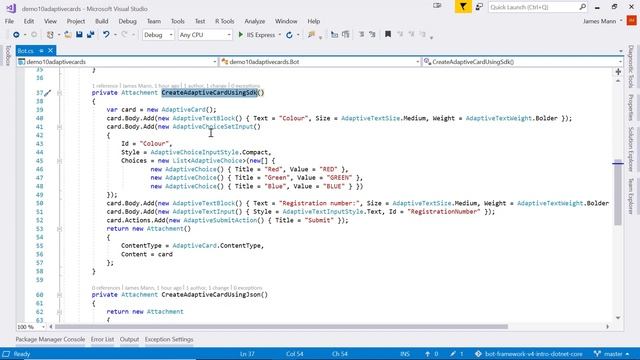Image resolution: width=640 pixels, height=360 pixels.
Task: Click the New Project toolbar icon
Action: [50, 35]
